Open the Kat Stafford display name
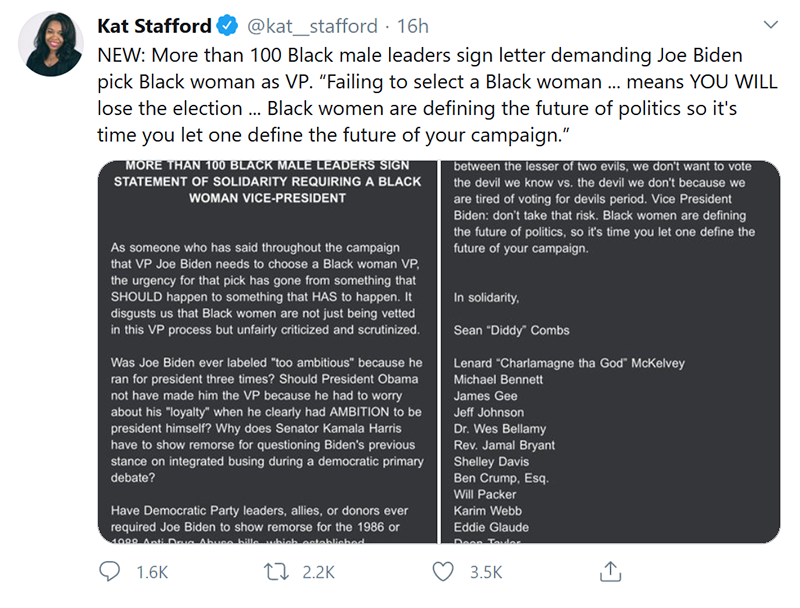 [154, 26]
